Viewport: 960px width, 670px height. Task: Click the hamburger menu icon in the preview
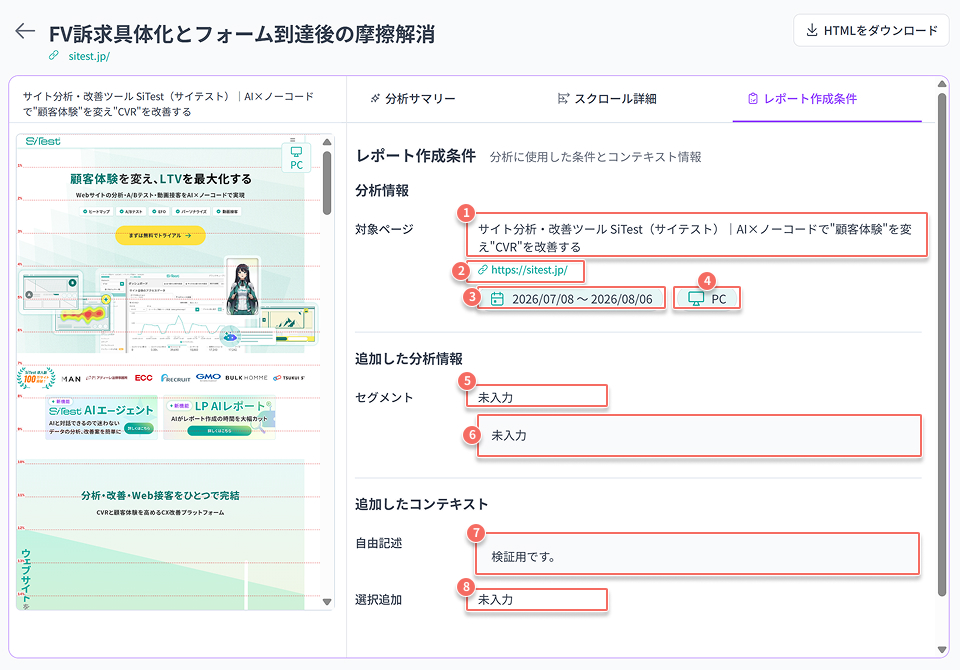[x=293, y=140]
